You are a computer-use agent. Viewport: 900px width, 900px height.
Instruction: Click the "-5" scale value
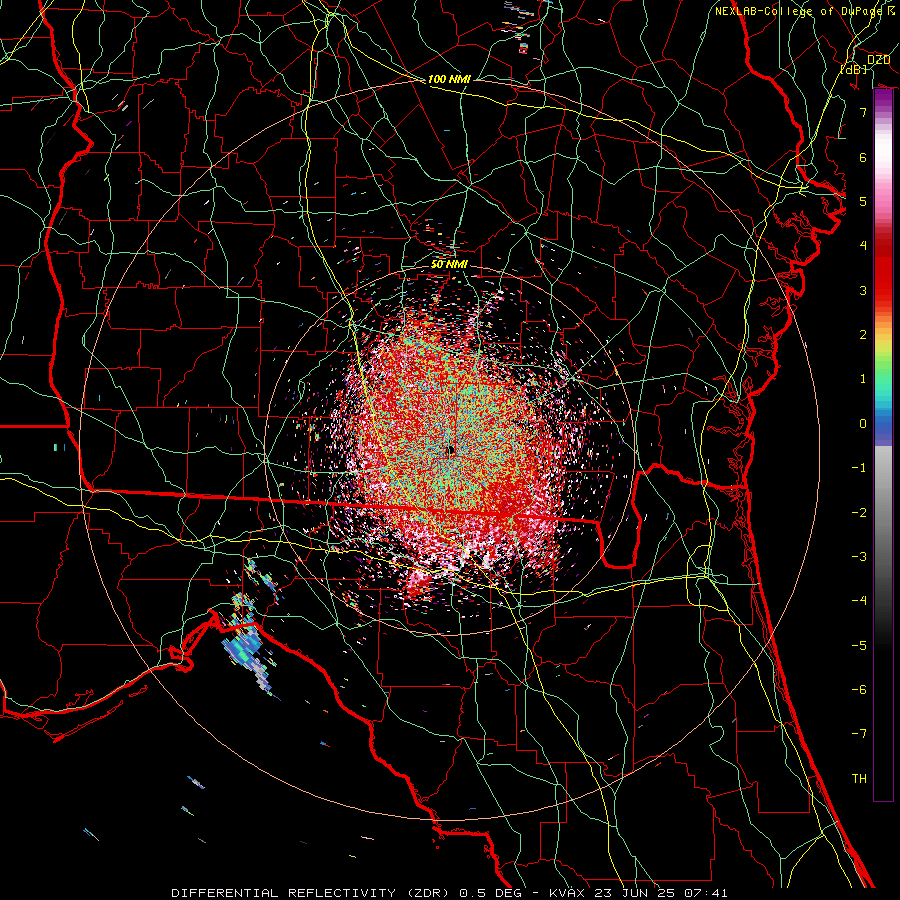[859, 646]
